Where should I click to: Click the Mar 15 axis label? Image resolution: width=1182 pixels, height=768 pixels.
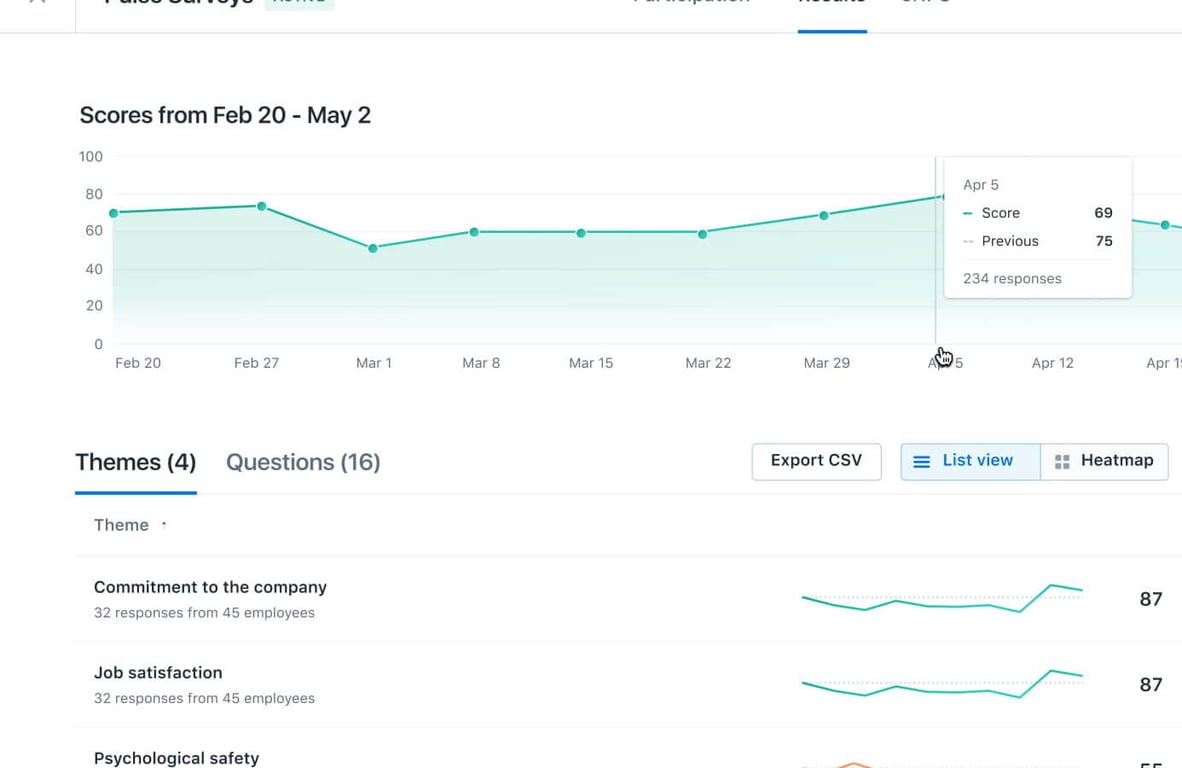pos(591,363)
